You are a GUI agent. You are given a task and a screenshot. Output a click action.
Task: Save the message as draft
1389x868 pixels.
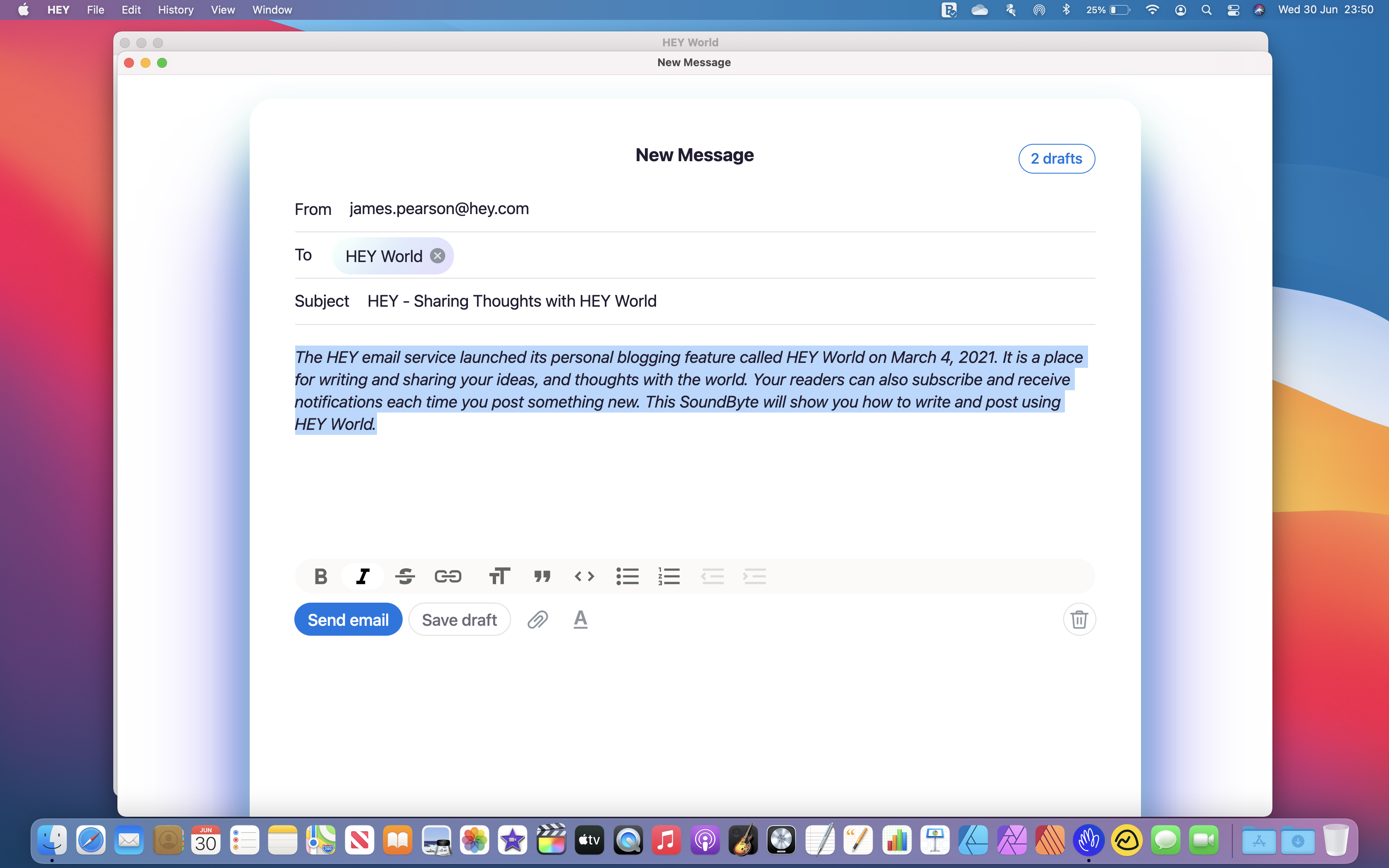tap(459, 620)
